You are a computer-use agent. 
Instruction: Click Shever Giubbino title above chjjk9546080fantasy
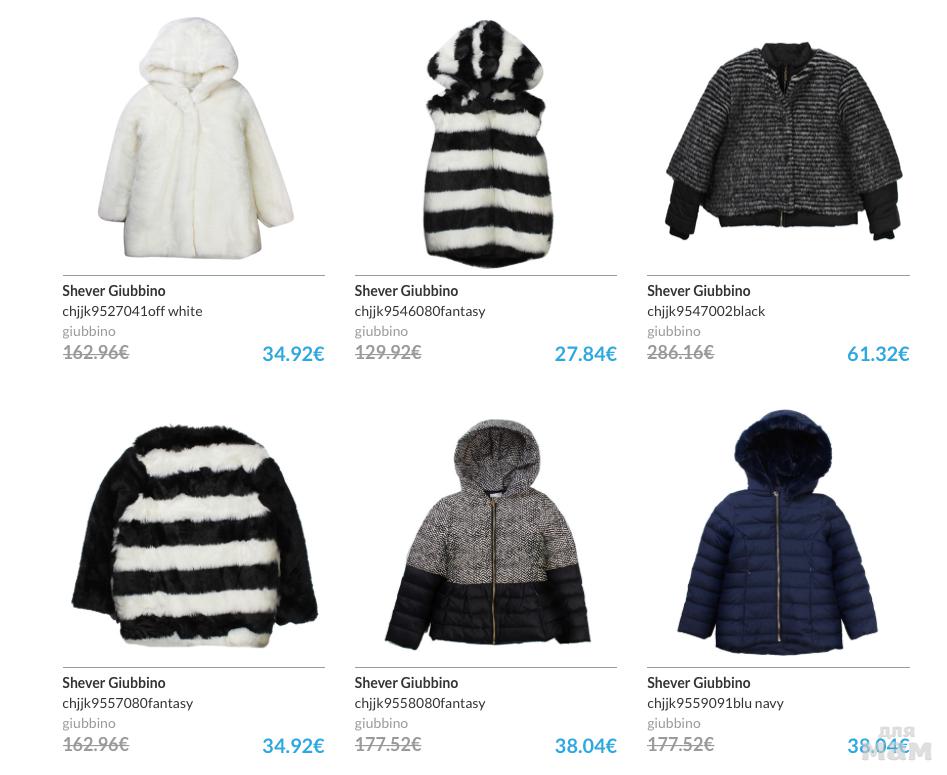(406, 291)
